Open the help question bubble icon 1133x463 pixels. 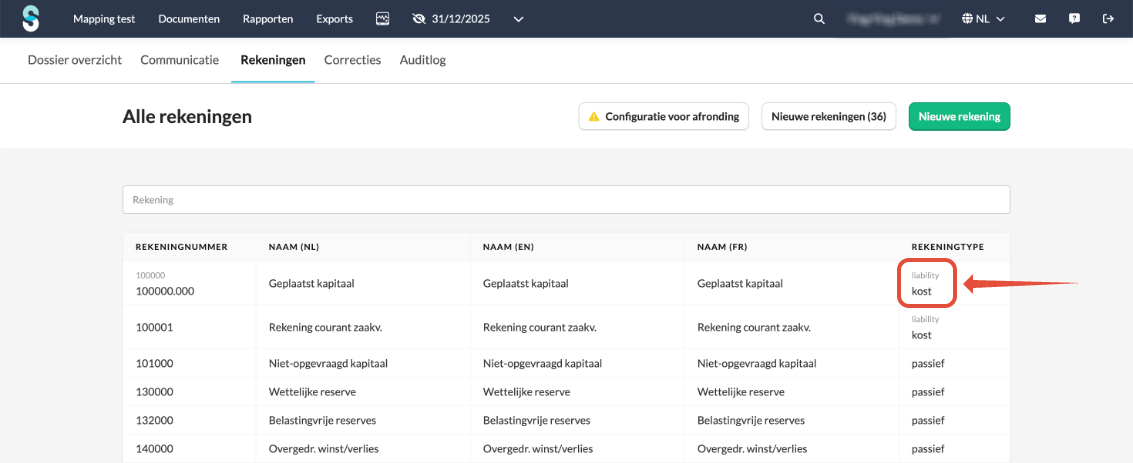pyautogui.click(x=1074, y=19)
